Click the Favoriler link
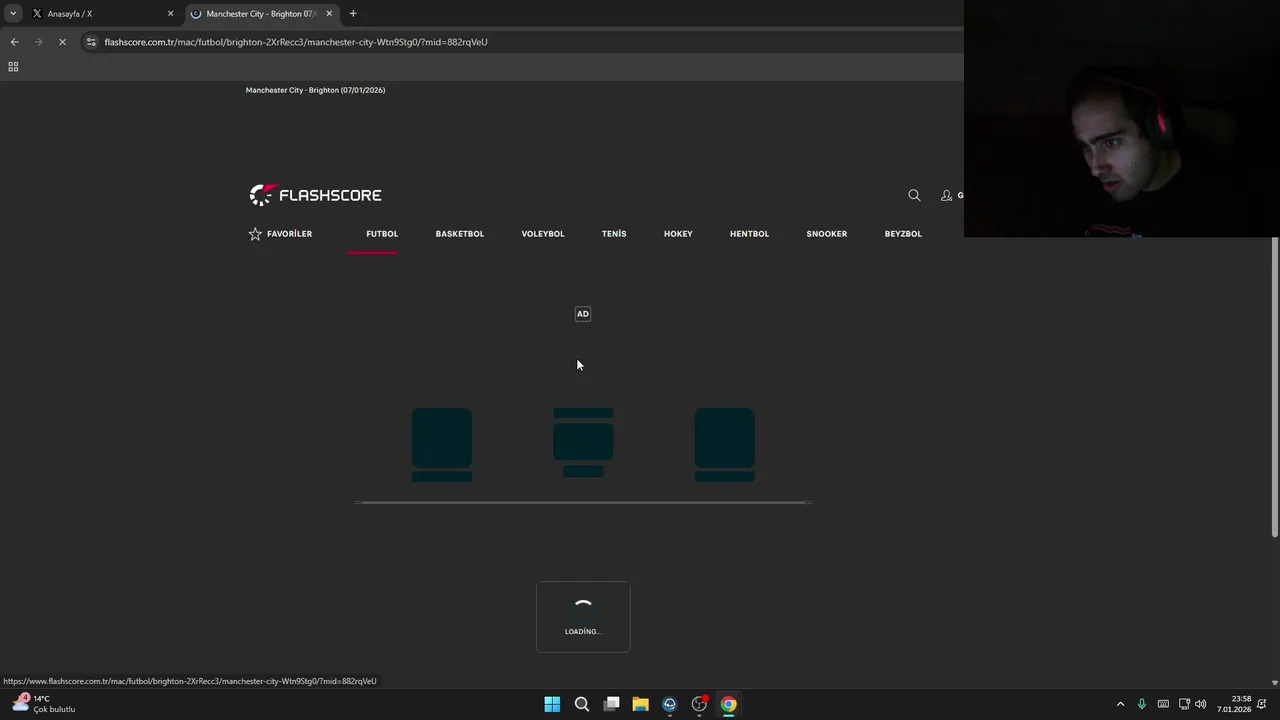1280x720 pixels. click(289, 234)
